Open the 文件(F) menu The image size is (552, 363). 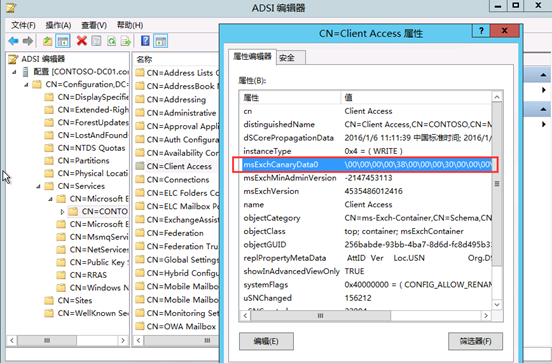coord(23,25)
